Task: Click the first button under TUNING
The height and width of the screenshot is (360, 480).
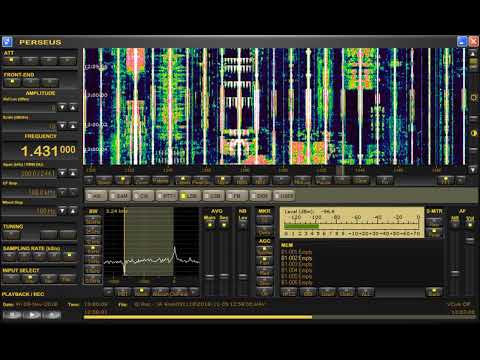Action: point(12,235)
